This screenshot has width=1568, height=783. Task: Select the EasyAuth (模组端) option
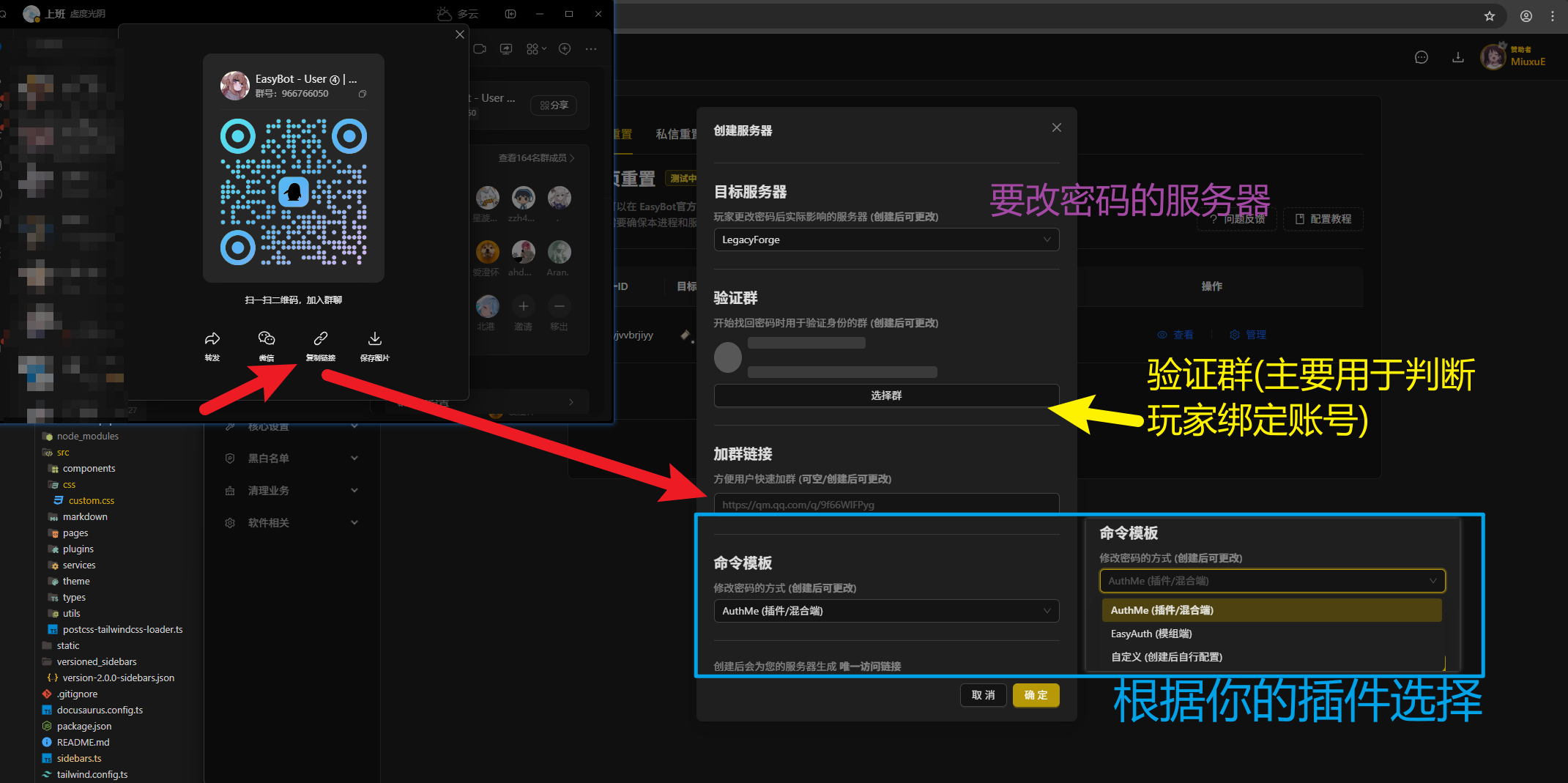pyautogui.click(x=1151, y=634)
